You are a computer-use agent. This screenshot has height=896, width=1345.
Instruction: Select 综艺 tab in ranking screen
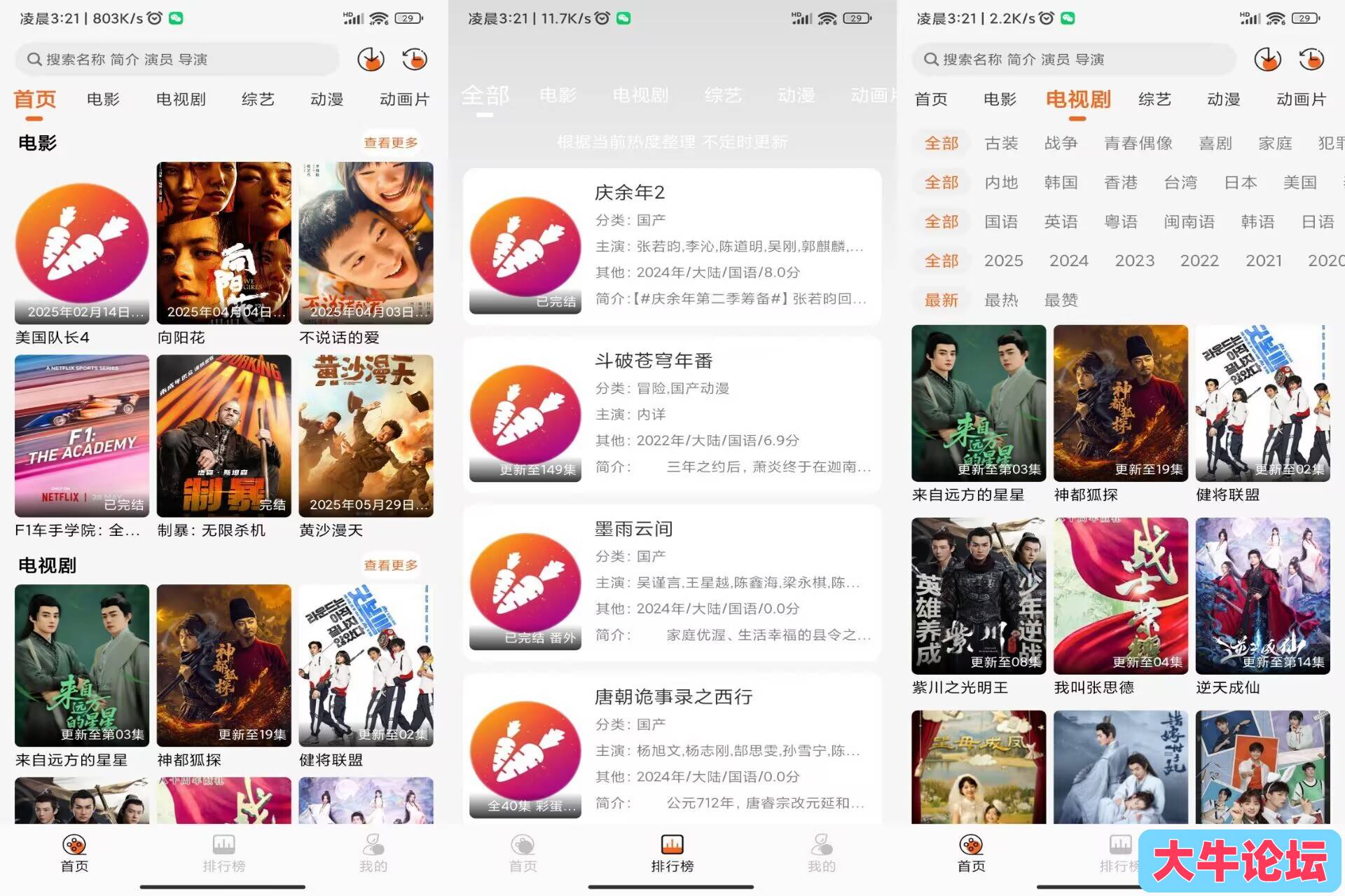723,95
